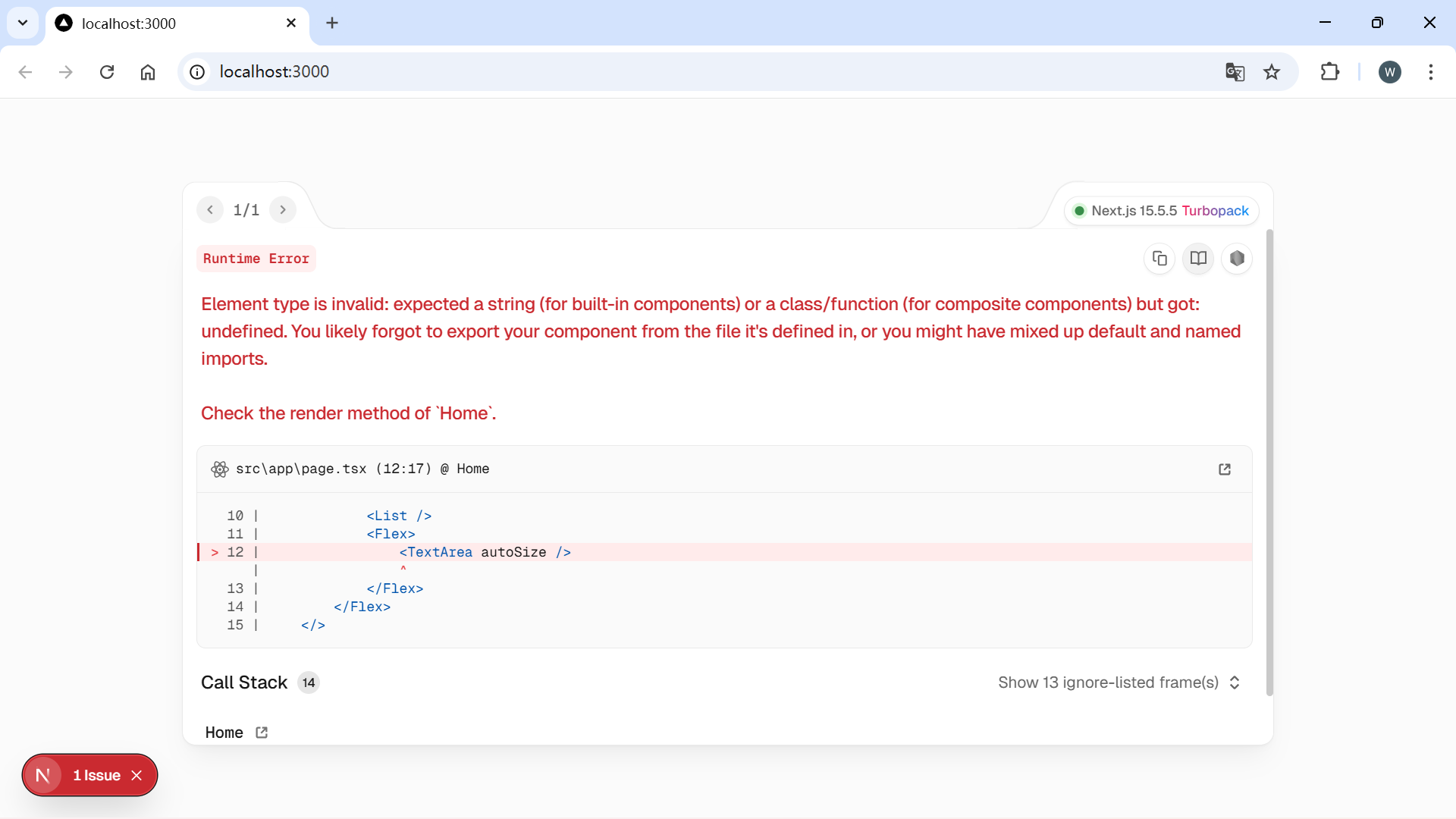Go to the previous error

pyautogui.click(x=210, y=210)
